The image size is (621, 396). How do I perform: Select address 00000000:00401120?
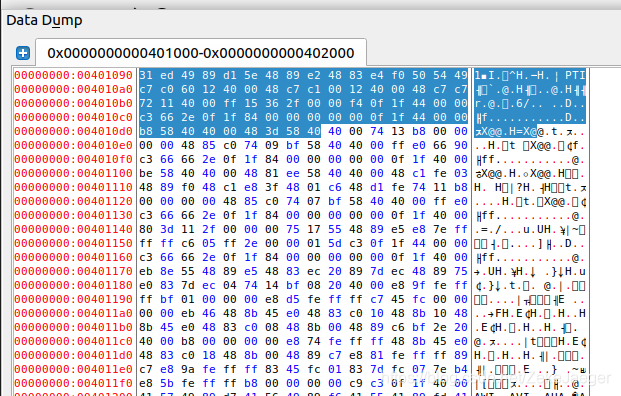[x=74, y=201]
